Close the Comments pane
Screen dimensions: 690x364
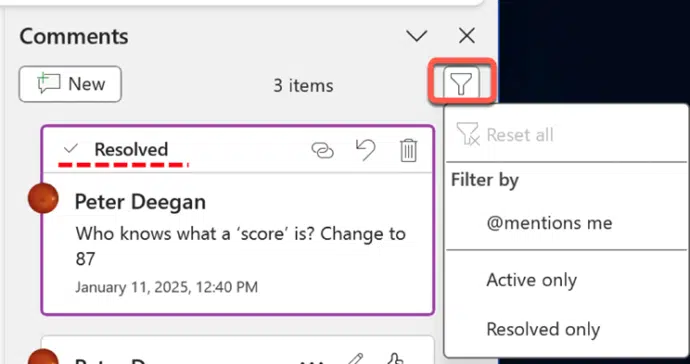click(466, 36)
